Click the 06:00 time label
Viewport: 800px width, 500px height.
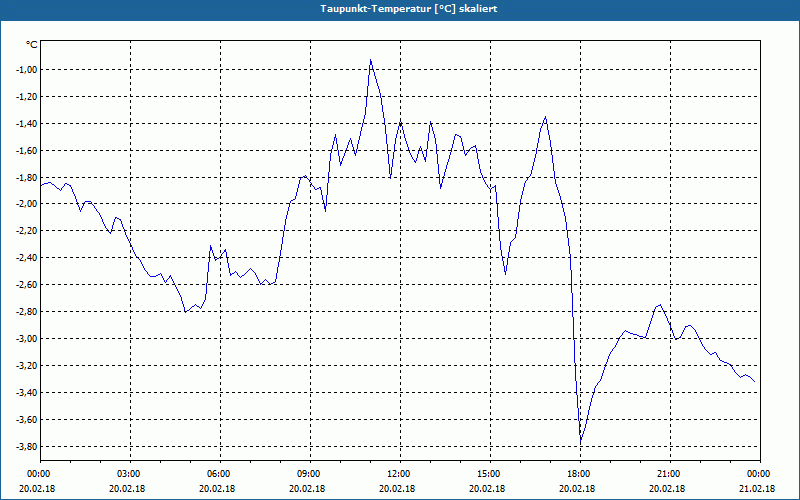pyautogui.click(x=220, y=474)
